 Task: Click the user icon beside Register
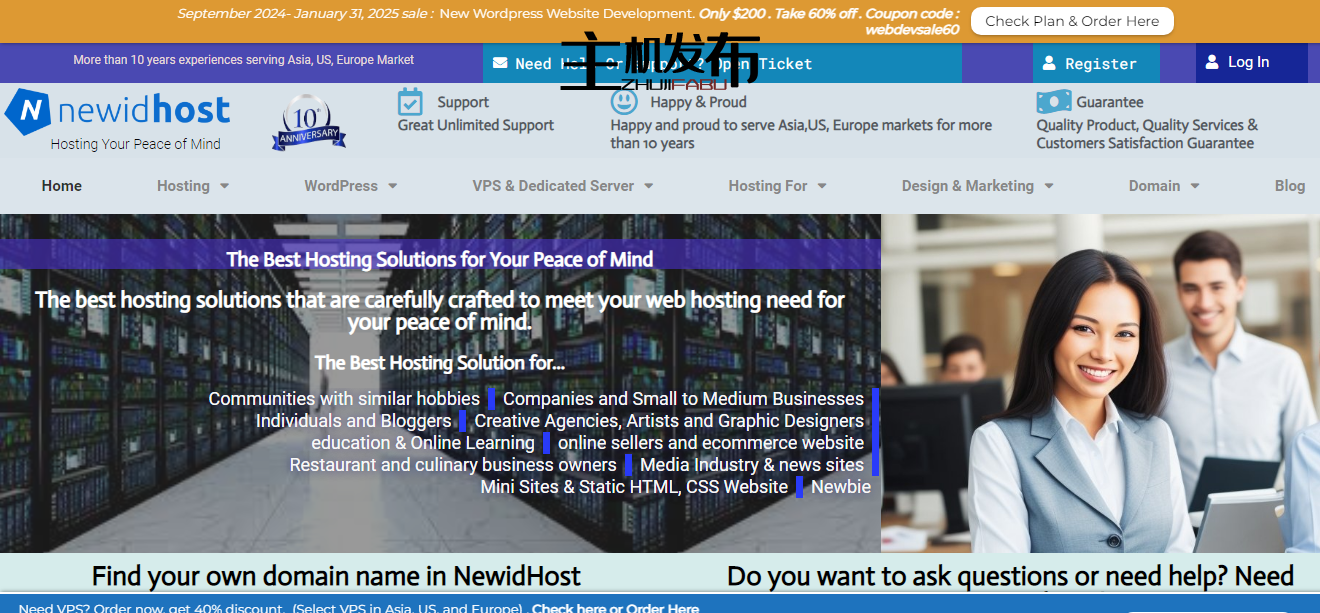1049,63
